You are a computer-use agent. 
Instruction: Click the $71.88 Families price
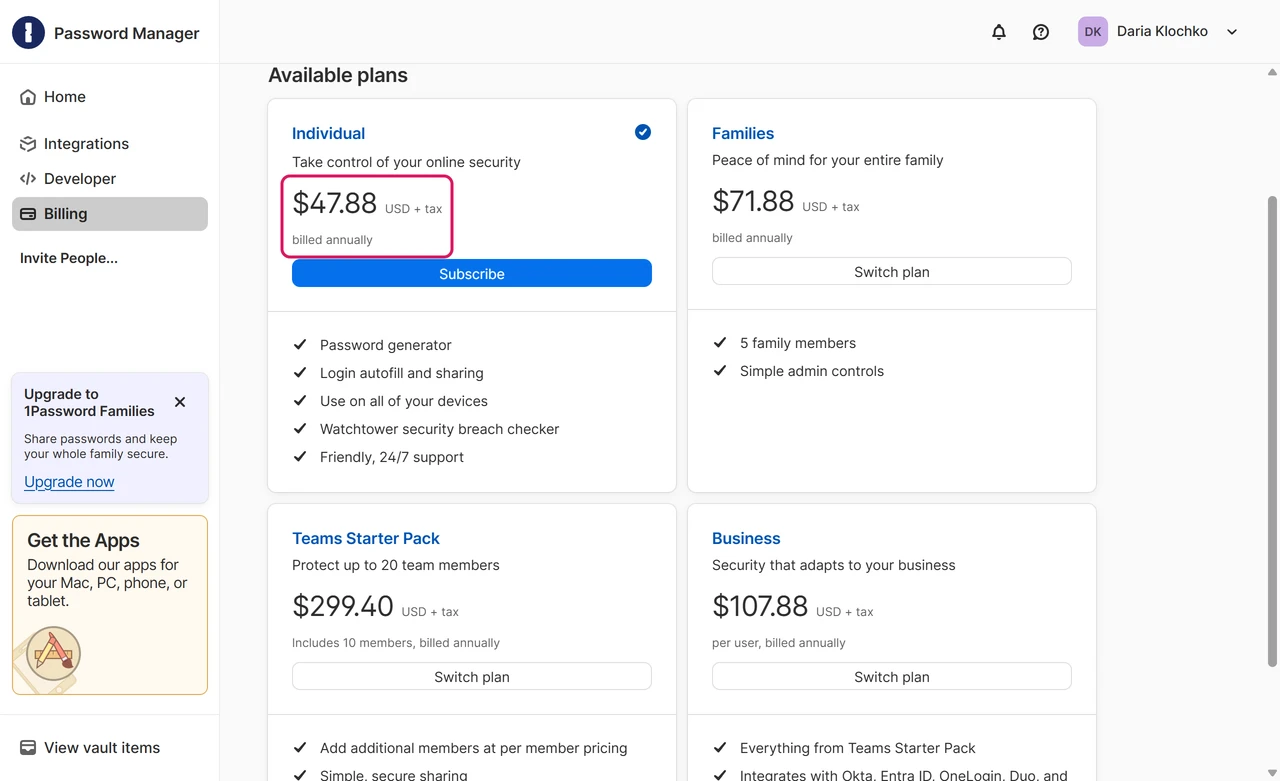pos(753,201)
